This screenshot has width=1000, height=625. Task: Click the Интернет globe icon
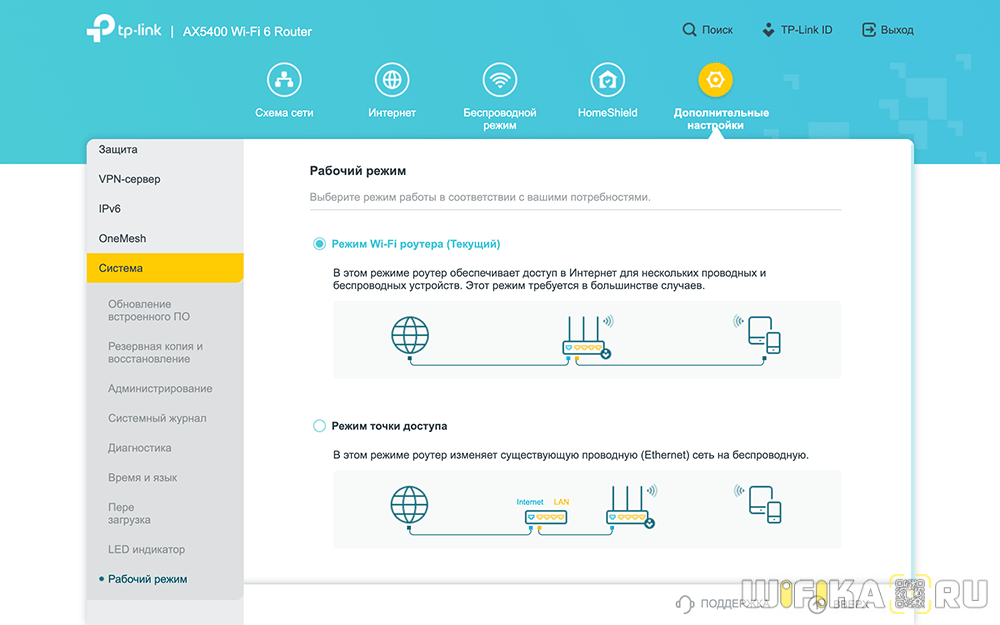(x=392, y=80)
